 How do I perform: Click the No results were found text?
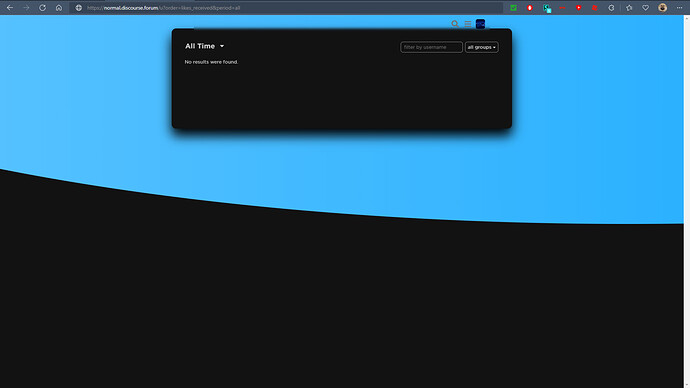[x=211, y=62]
